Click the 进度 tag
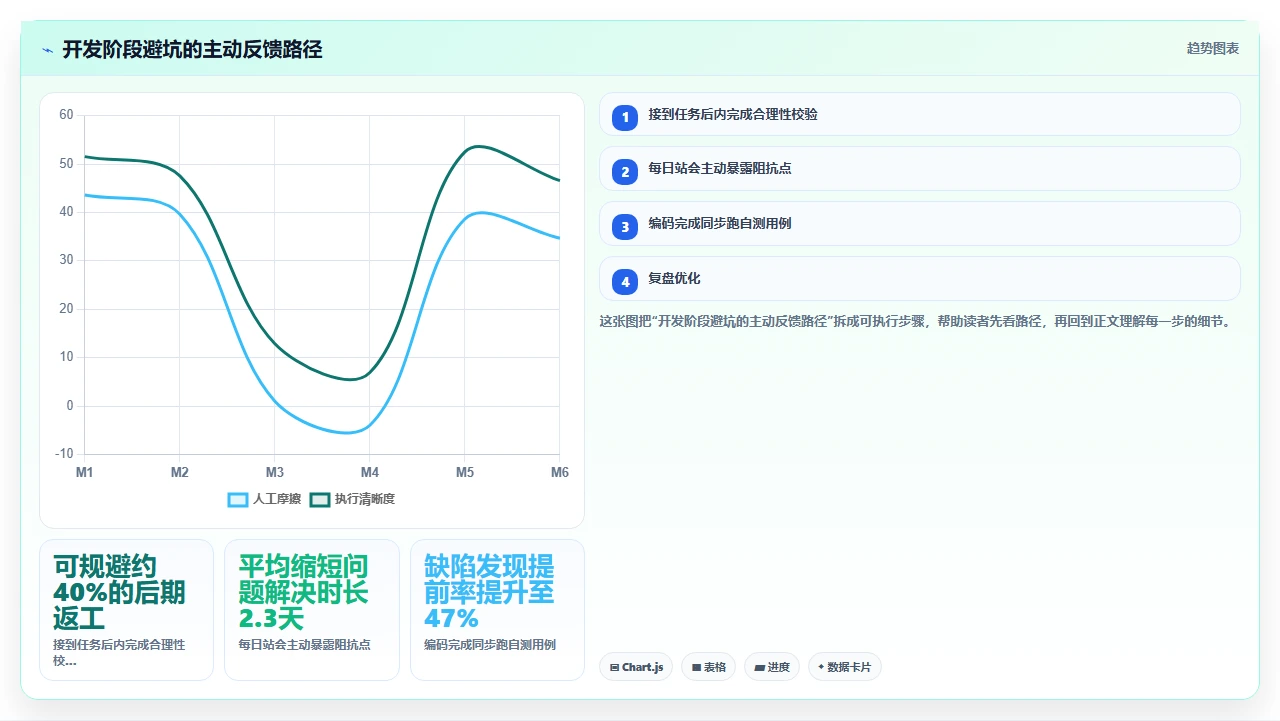Screen dimensions: 1280x721 [x=772, y=667]
